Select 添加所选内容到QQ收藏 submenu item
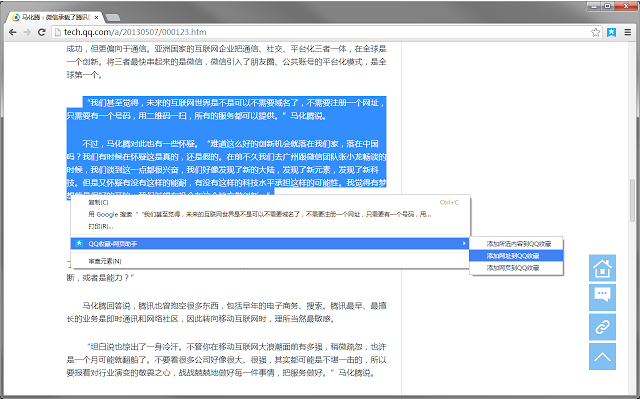The height and width of the screenshot is (400, 640). [x=516, y=244]
